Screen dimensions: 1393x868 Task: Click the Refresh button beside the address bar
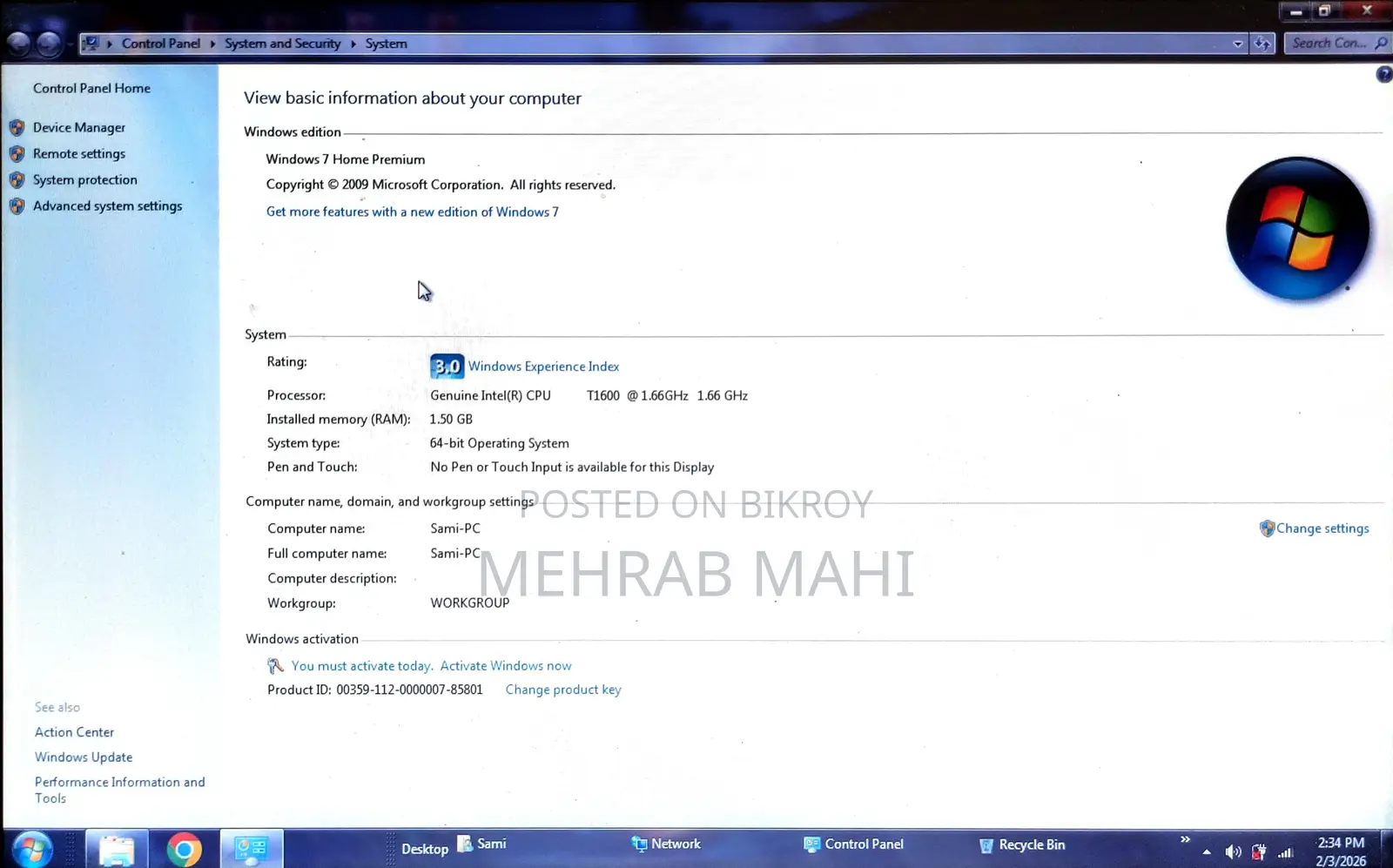[1262, 44]
